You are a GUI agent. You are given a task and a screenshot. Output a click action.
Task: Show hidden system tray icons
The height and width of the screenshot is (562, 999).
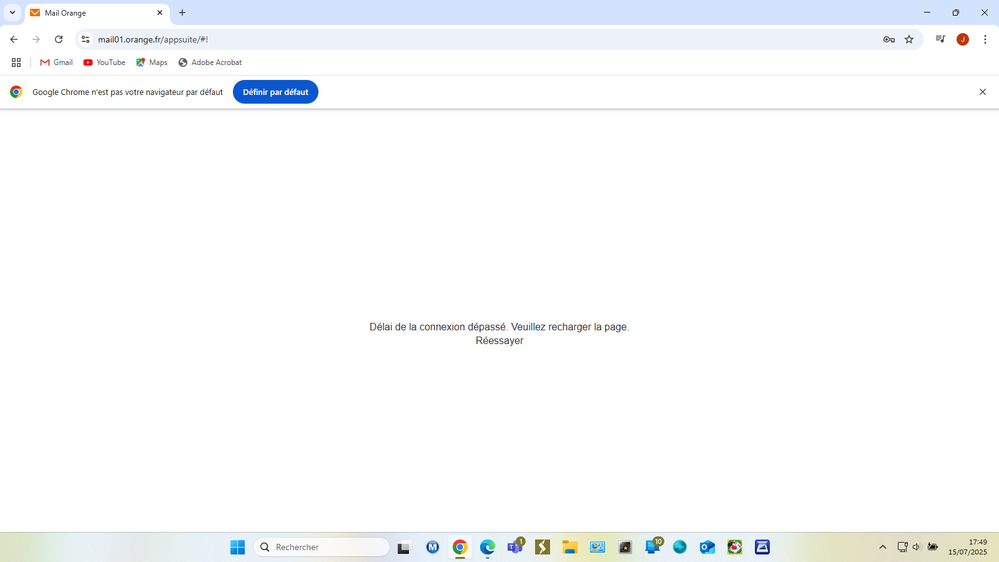(882, 547)
